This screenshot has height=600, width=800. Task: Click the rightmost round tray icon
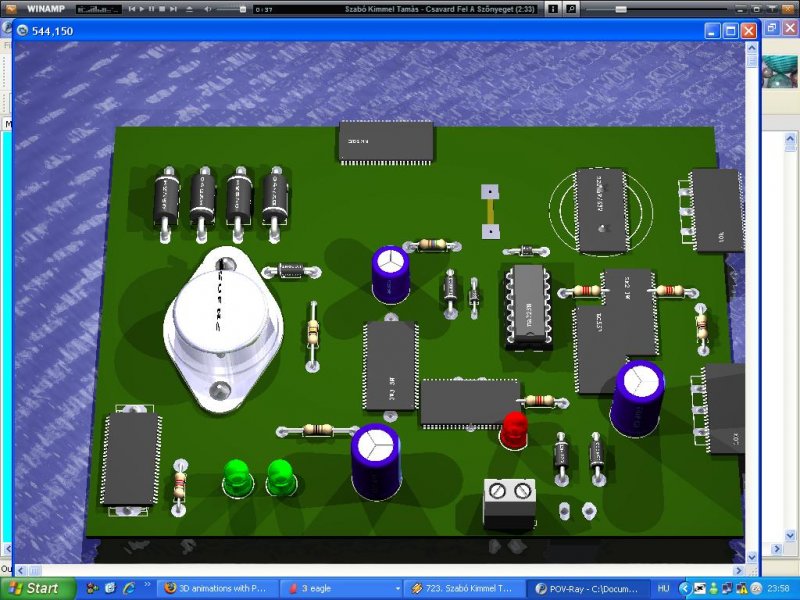(756, 589)
